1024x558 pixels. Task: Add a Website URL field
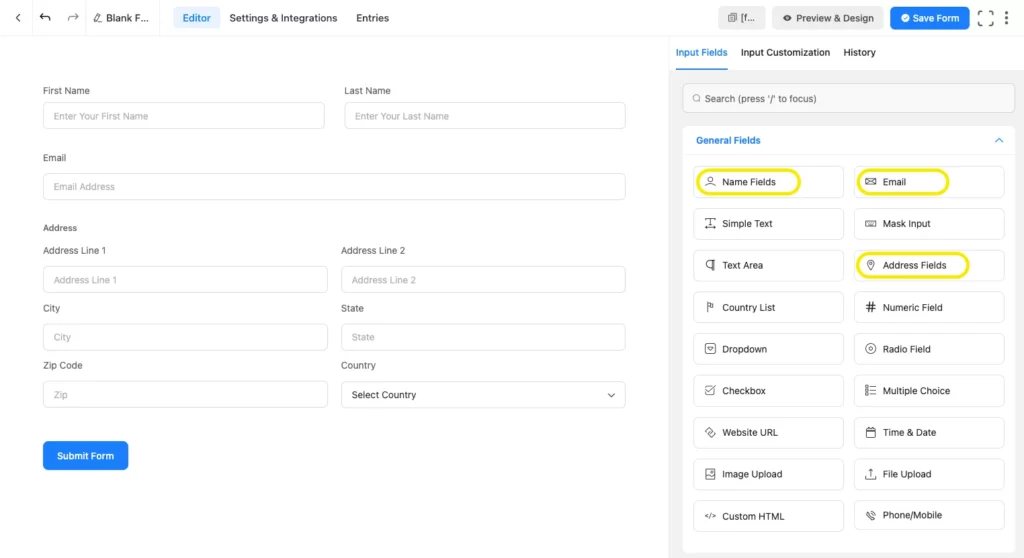click(x=768, y=433)
